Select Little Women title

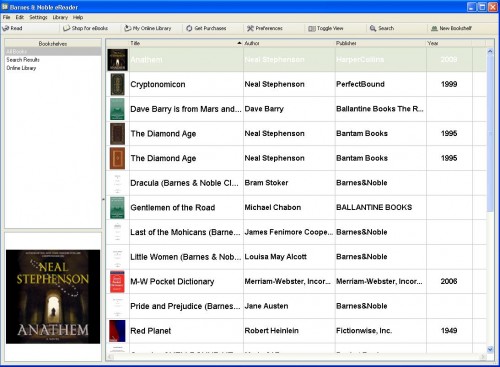click(x=186, y=257)
